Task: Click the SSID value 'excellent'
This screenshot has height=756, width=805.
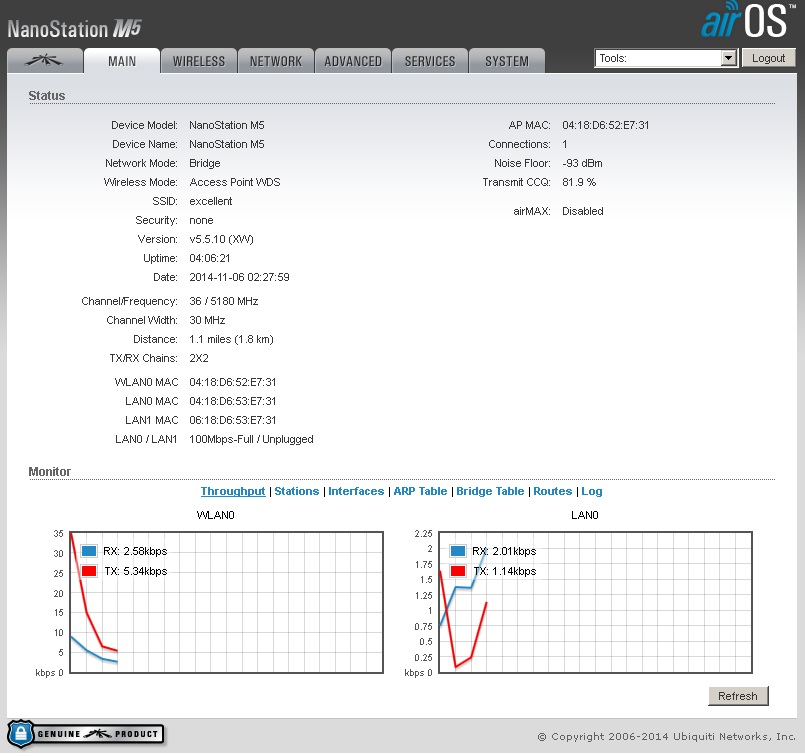Action: pos(210,201)
